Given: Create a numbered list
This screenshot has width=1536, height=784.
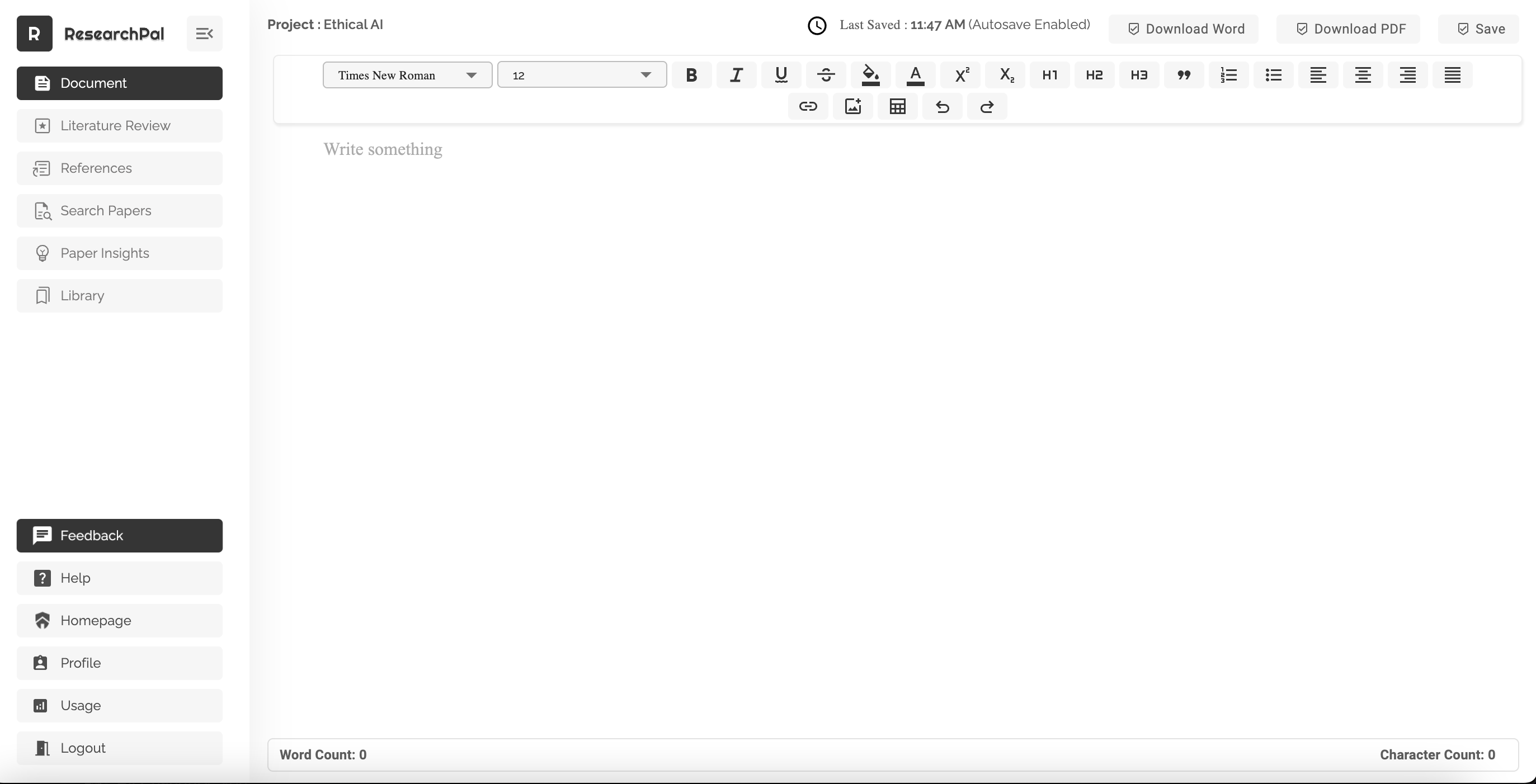Looking at the screenshot, I should click(1228, 75).
